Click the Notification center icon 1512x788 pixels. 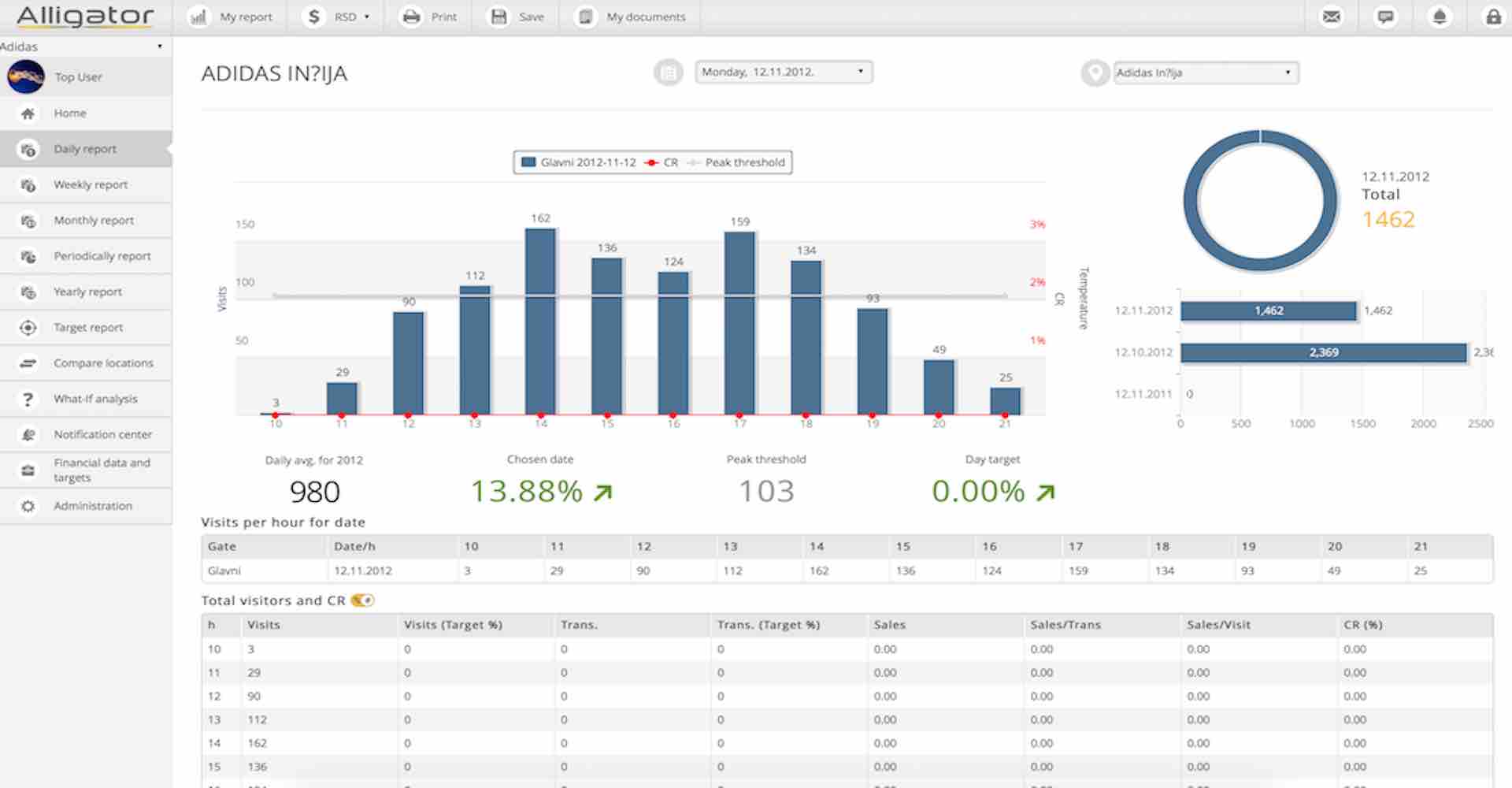[28, 435]
